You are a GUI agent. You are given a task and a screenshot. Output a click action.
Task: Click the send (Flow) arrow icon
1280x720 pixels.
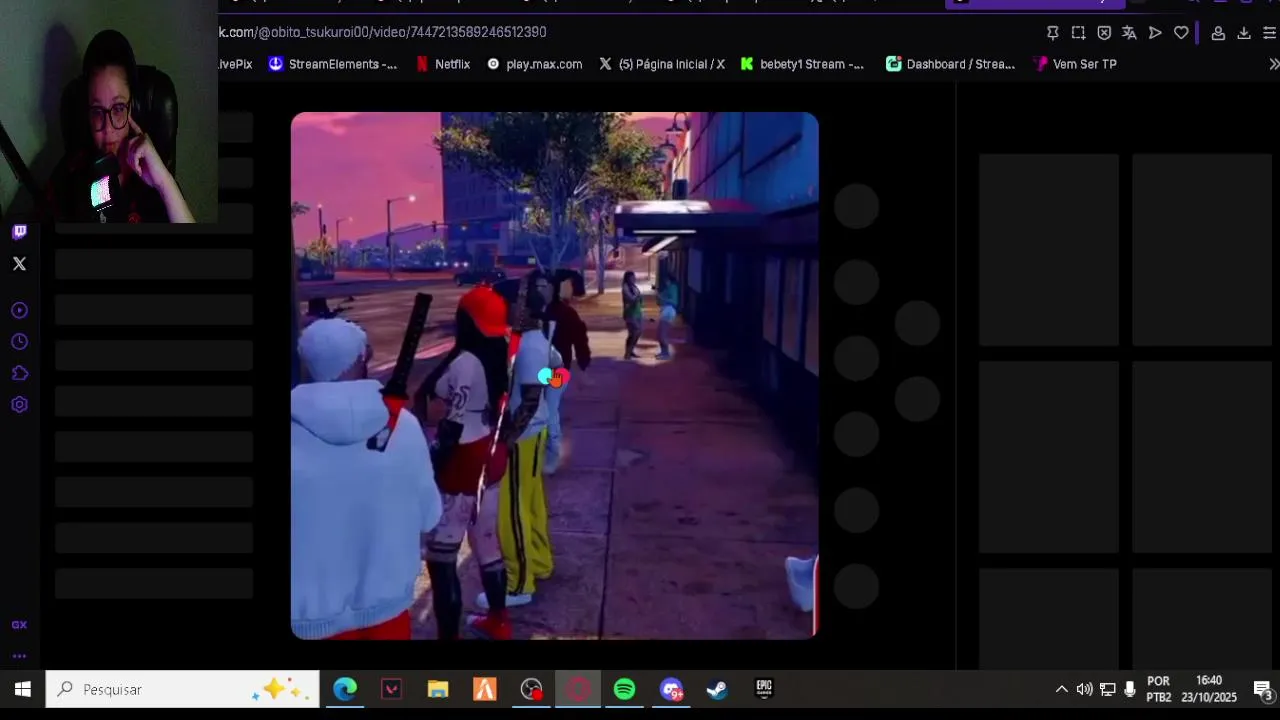point(1155,33)
